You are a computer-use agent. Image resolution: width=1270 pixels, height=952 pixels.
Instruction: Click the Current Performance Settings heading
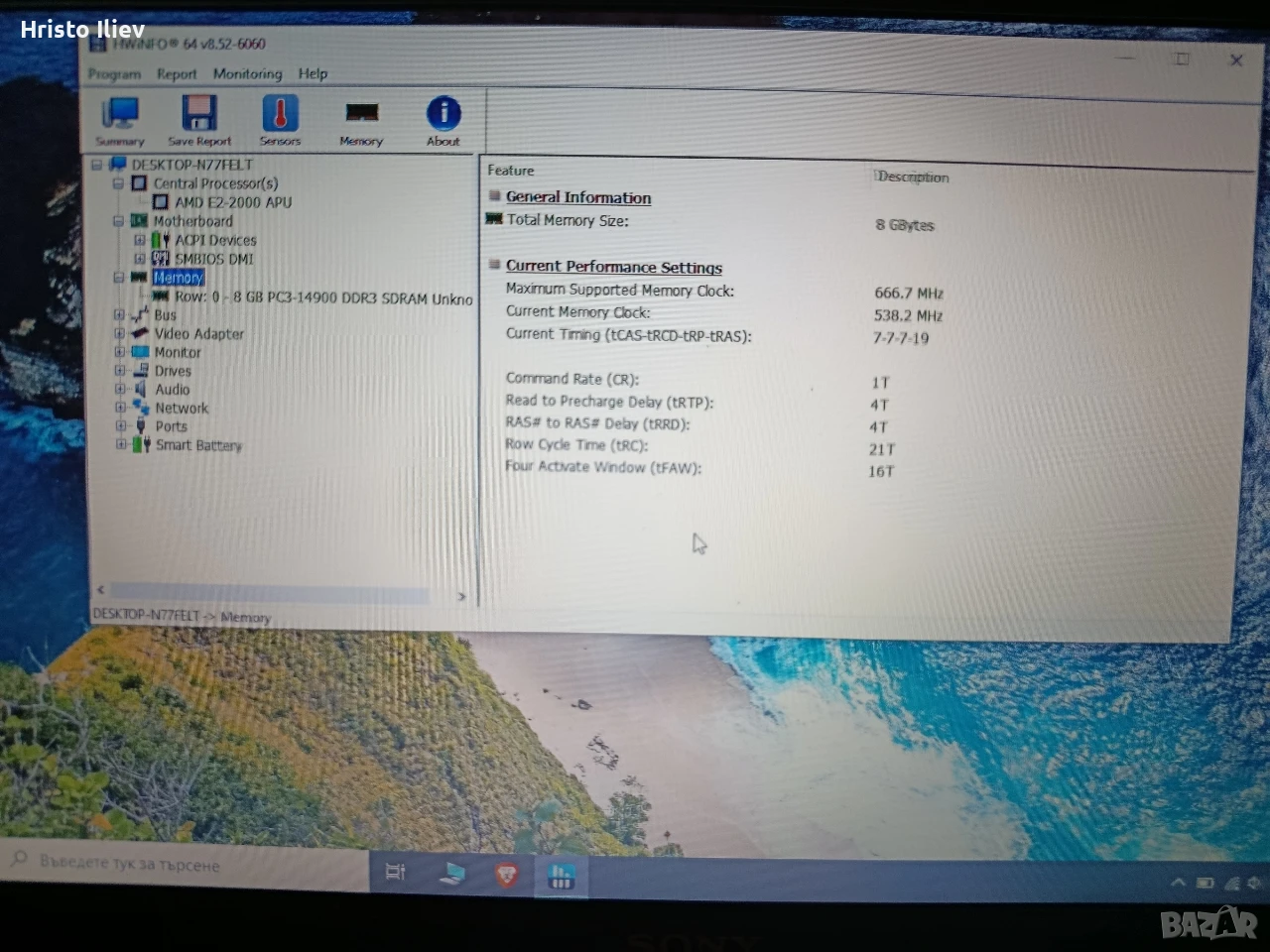coord(614,267)
